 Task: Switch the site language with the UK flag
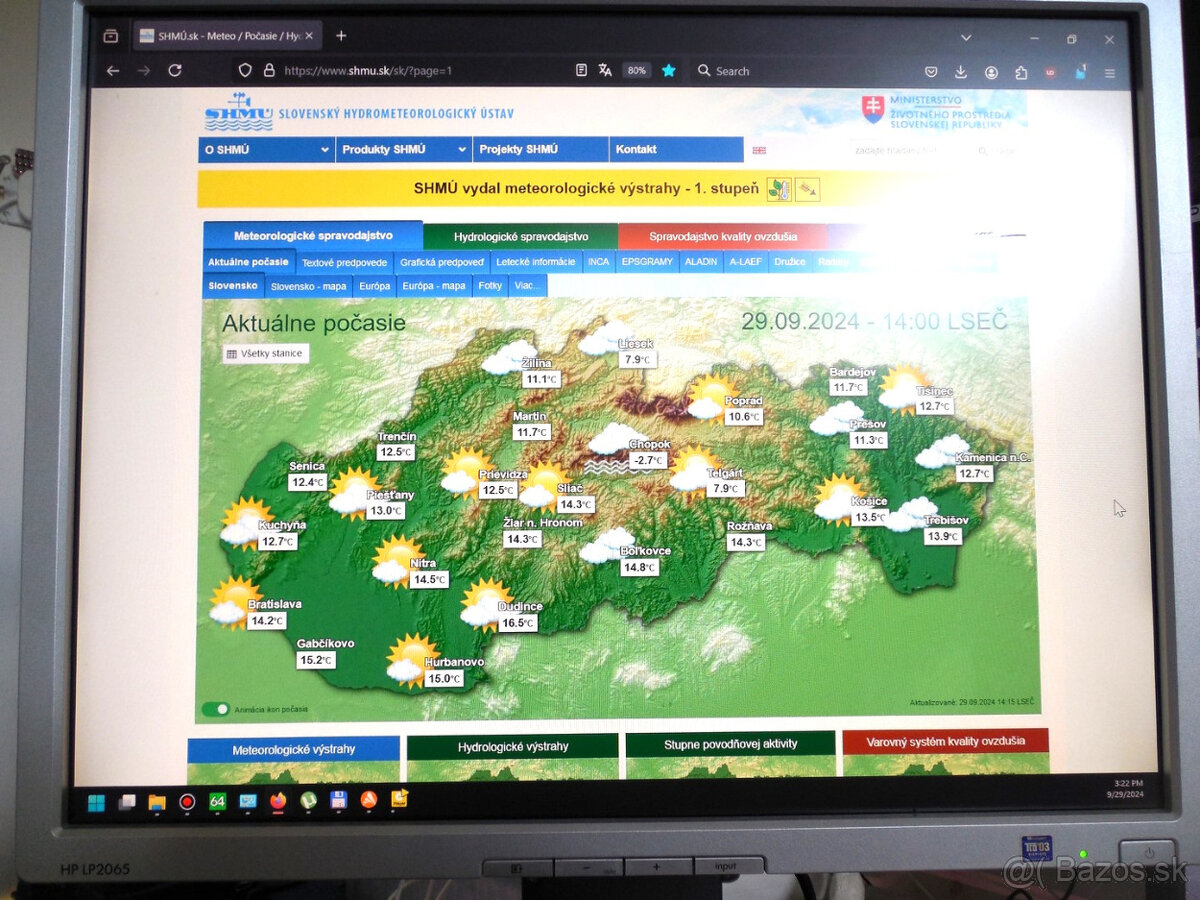point(759,150)
